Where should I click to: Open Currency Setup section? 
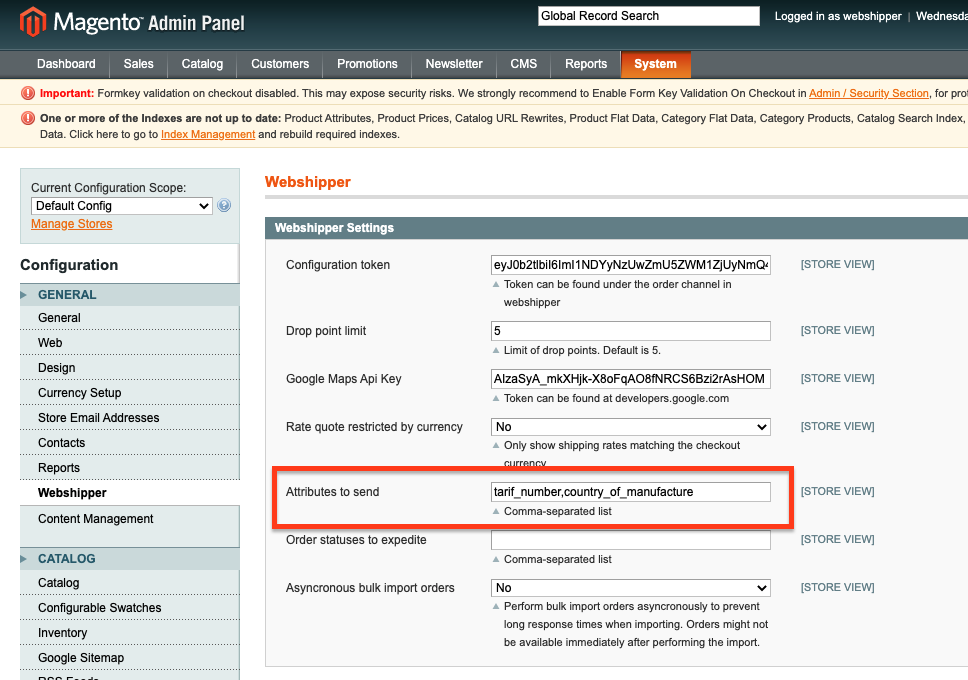[x=130, y=393]
